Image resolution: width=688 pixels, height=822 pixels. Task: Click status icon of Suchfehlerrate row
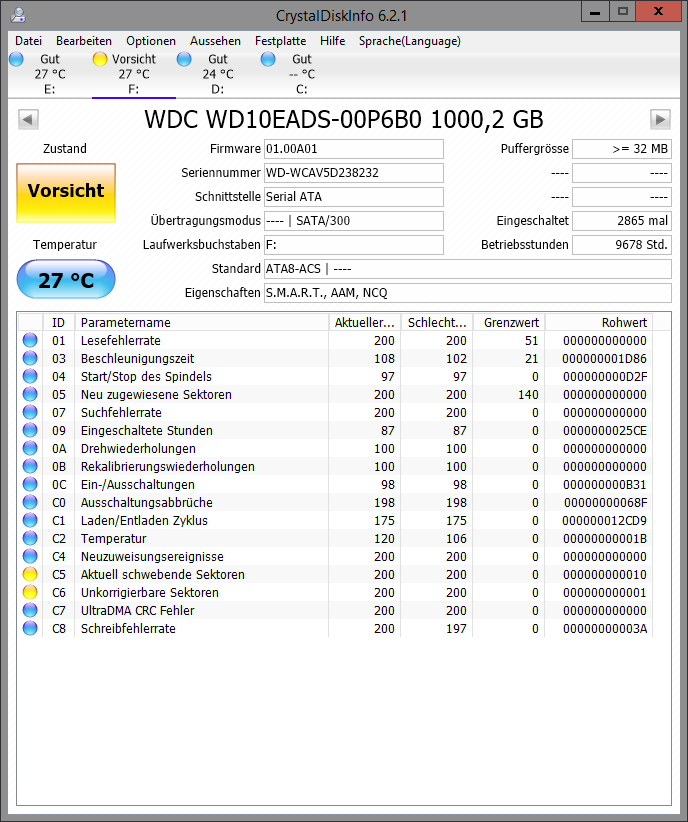click(30, 413)
